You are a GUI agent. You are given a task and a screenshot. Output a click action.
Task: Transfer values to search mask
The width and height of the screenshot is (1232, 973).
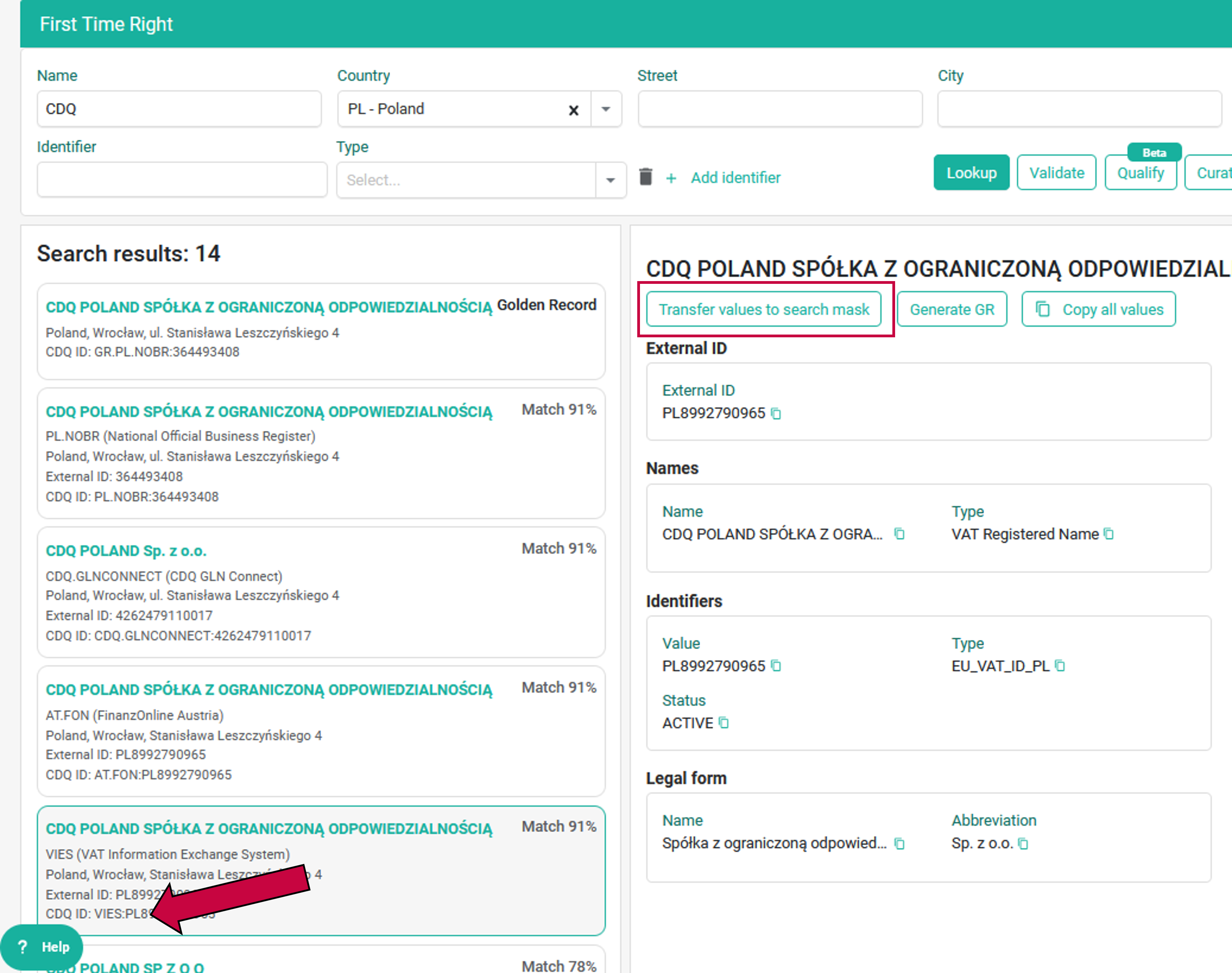(x=764, y=309)
